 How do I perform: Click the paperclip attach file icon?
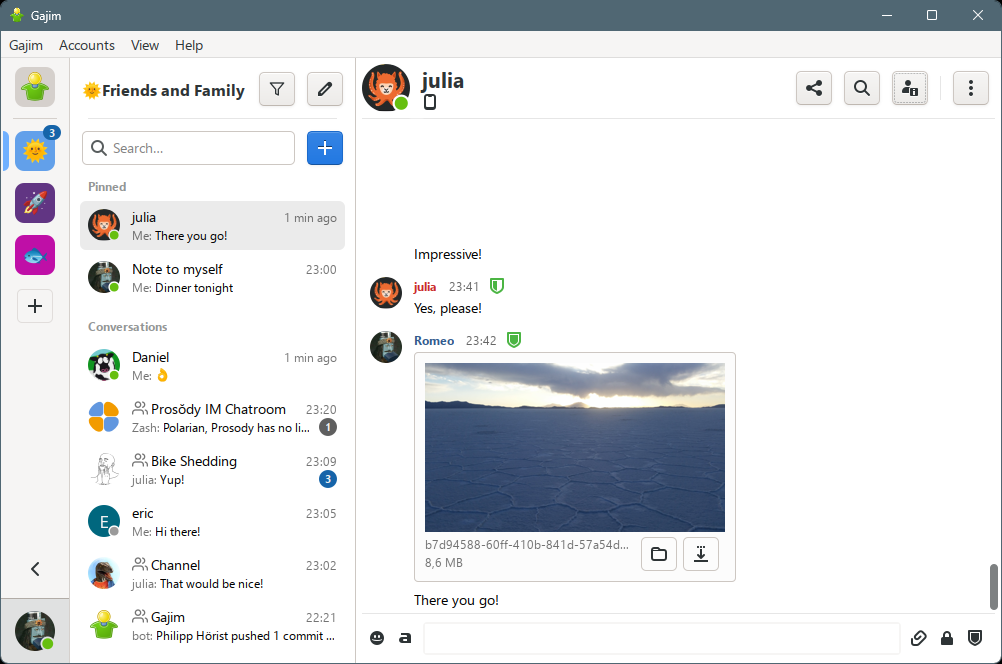[918, 638]
